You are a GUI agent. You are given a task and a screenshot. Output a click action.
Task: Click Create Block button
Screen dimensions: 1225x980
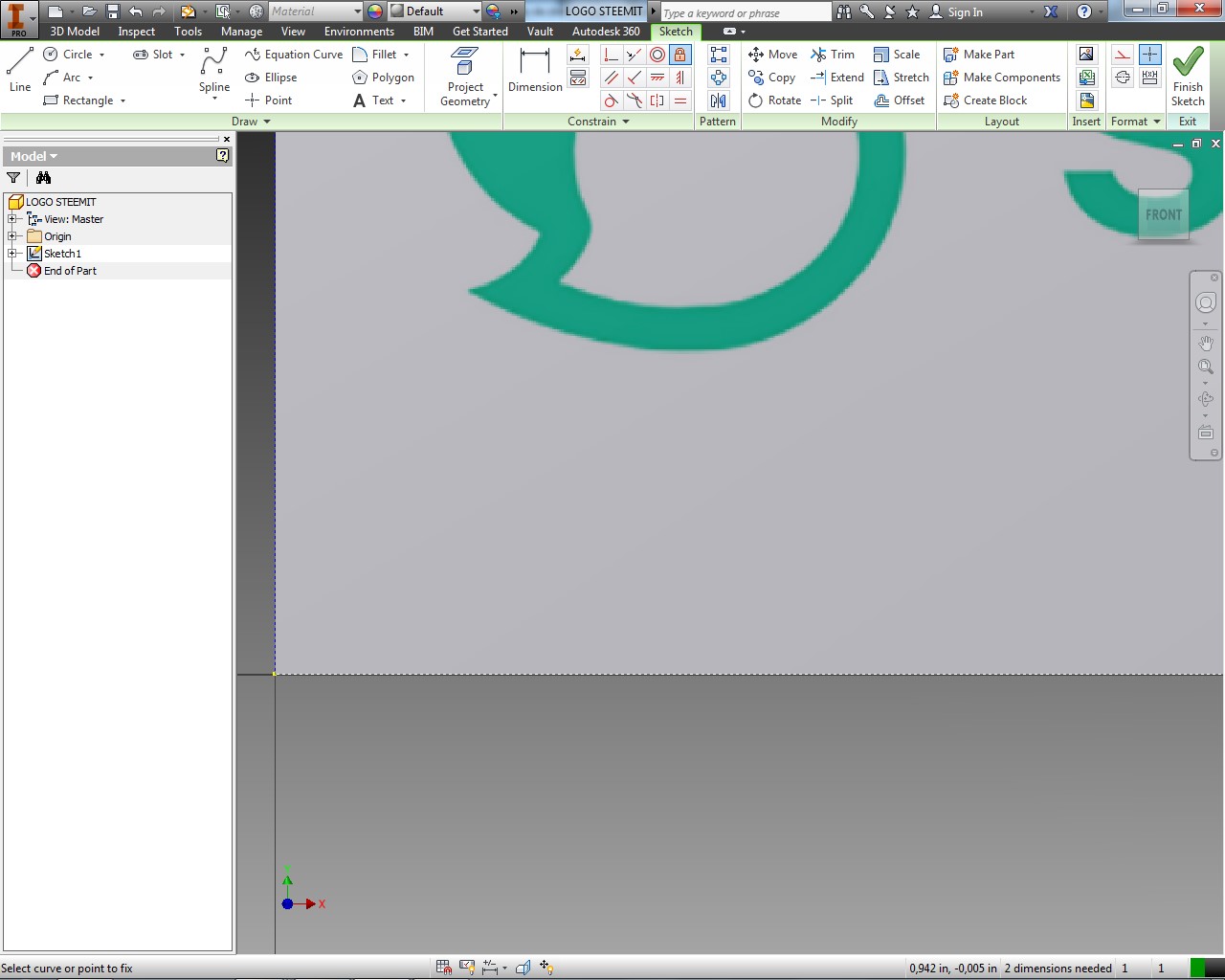click(x=985, y=100)
